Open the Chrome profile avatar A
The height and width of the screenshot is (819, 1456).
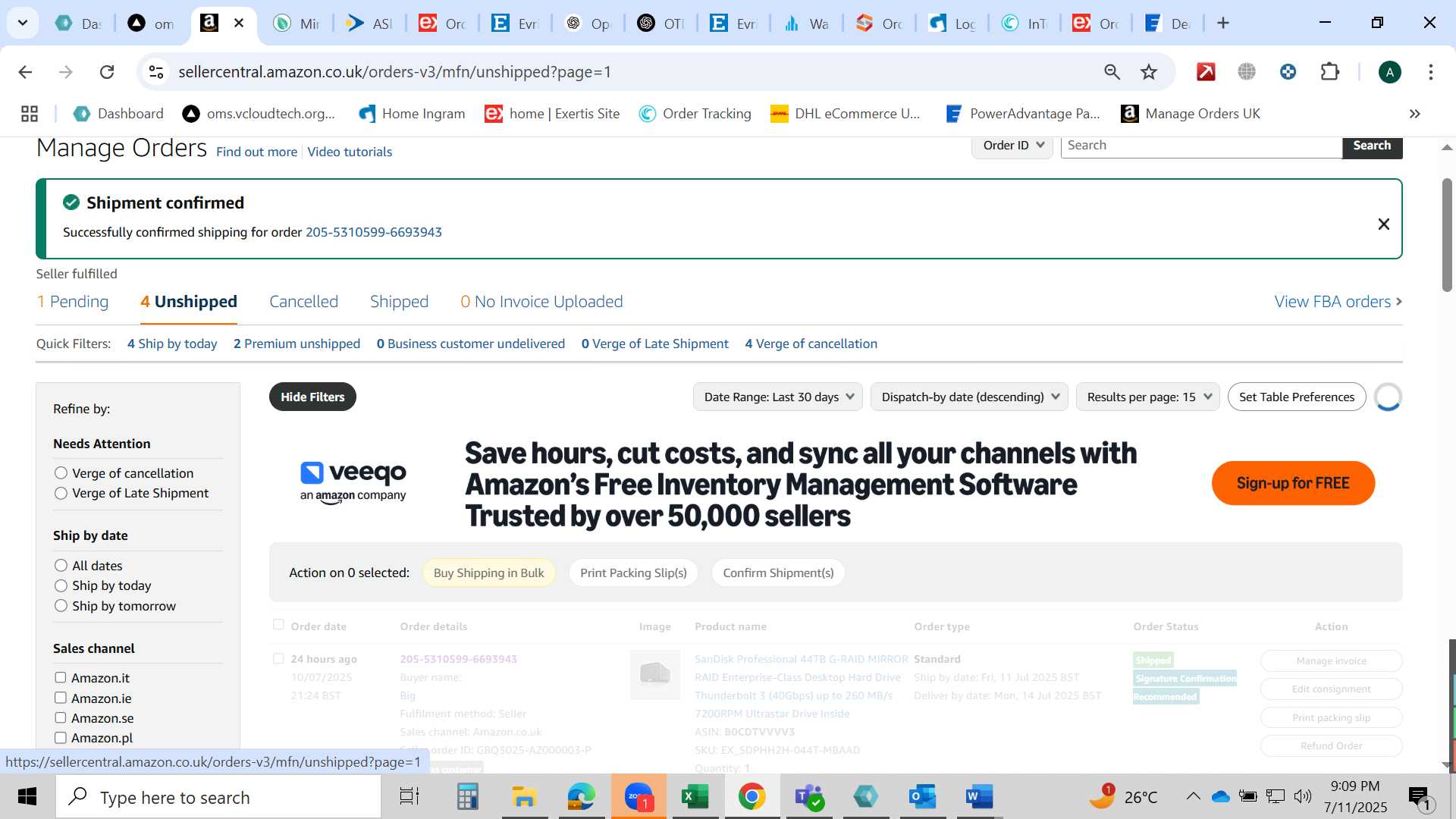tap(1389, 72)
